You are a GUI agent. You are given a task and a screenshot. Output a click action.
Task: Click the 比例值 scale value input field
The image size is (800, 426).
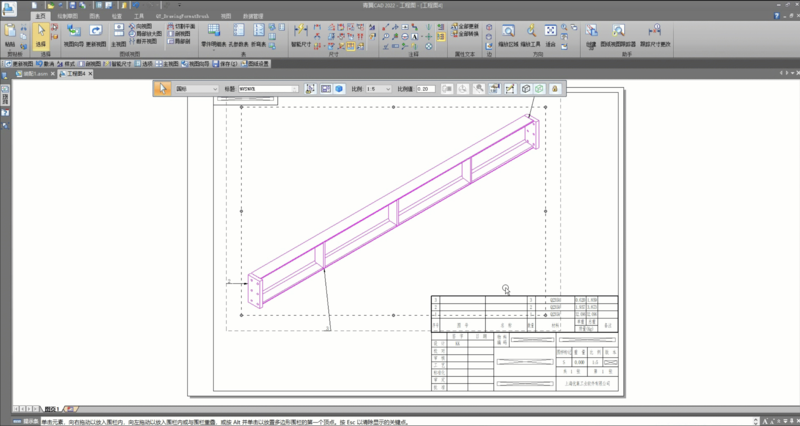coord(425,89)
